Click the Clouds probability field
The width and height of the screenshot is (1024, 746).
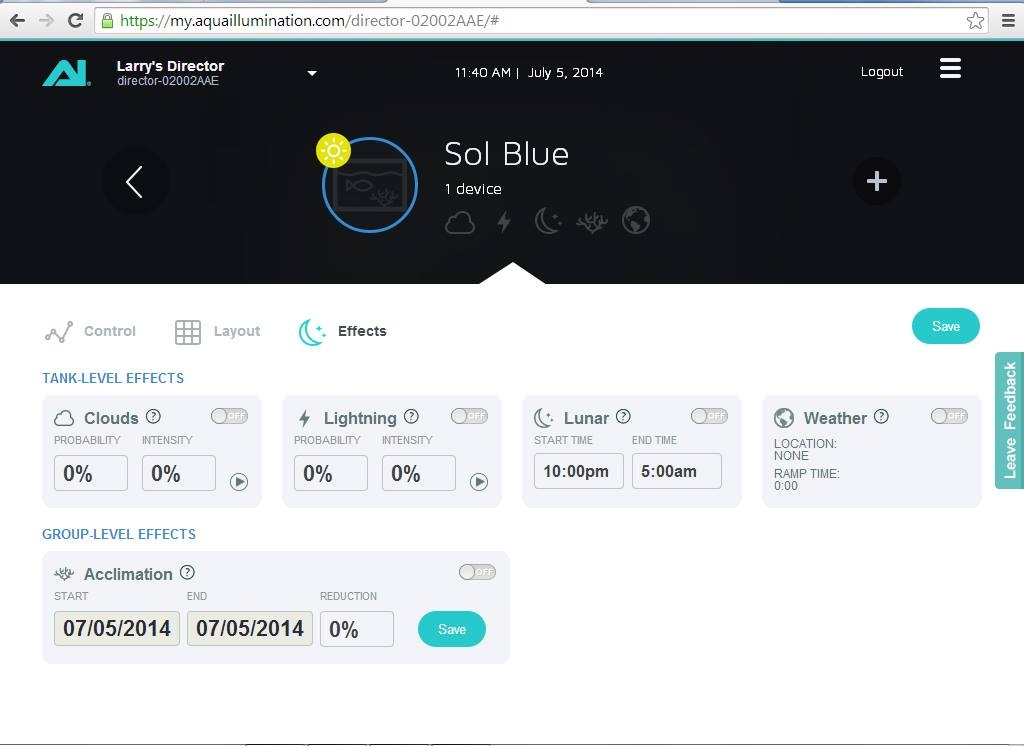(91, 473)
